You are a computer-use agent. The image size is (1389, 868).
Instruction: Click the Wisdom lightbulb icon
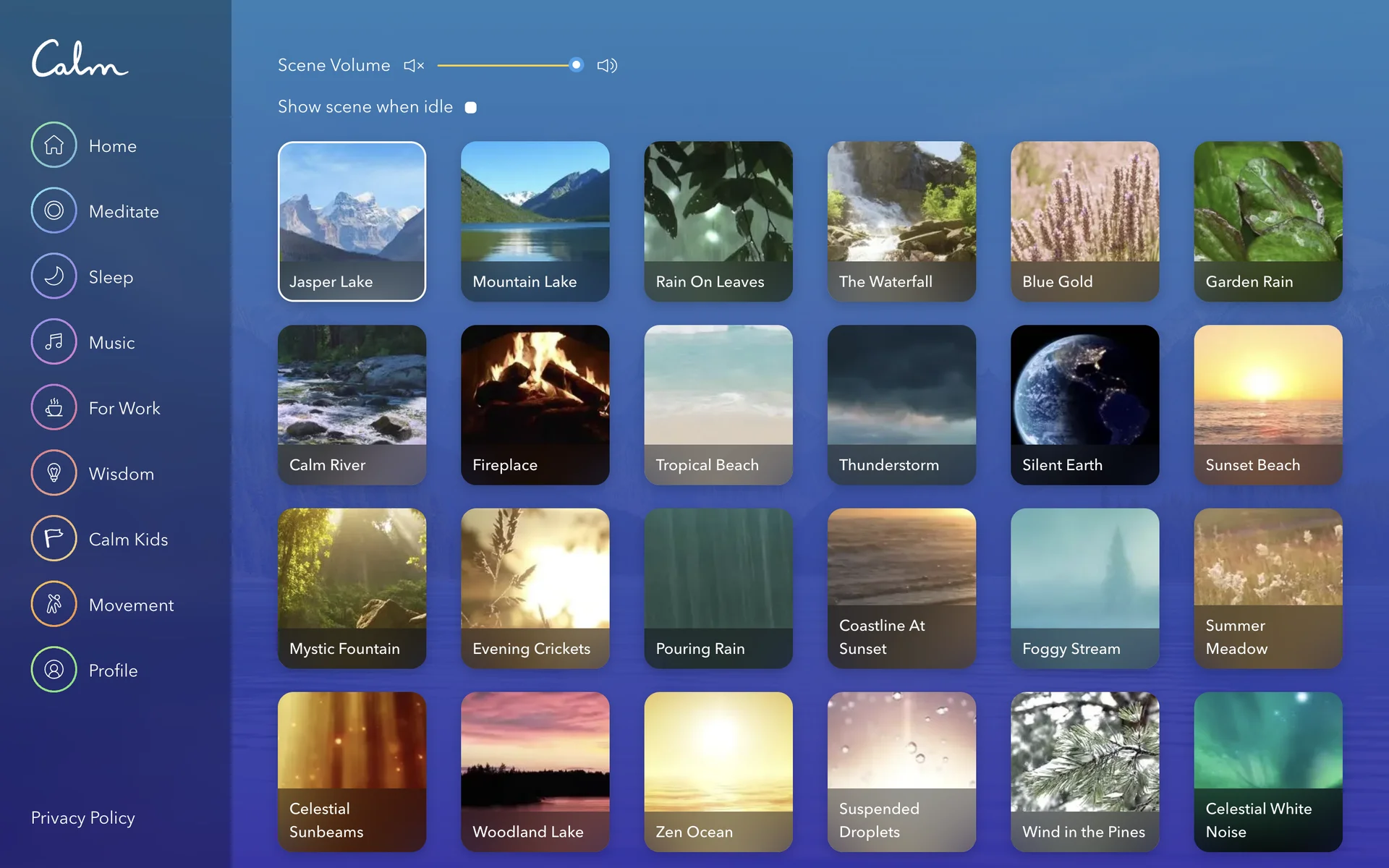pos(54,473)
